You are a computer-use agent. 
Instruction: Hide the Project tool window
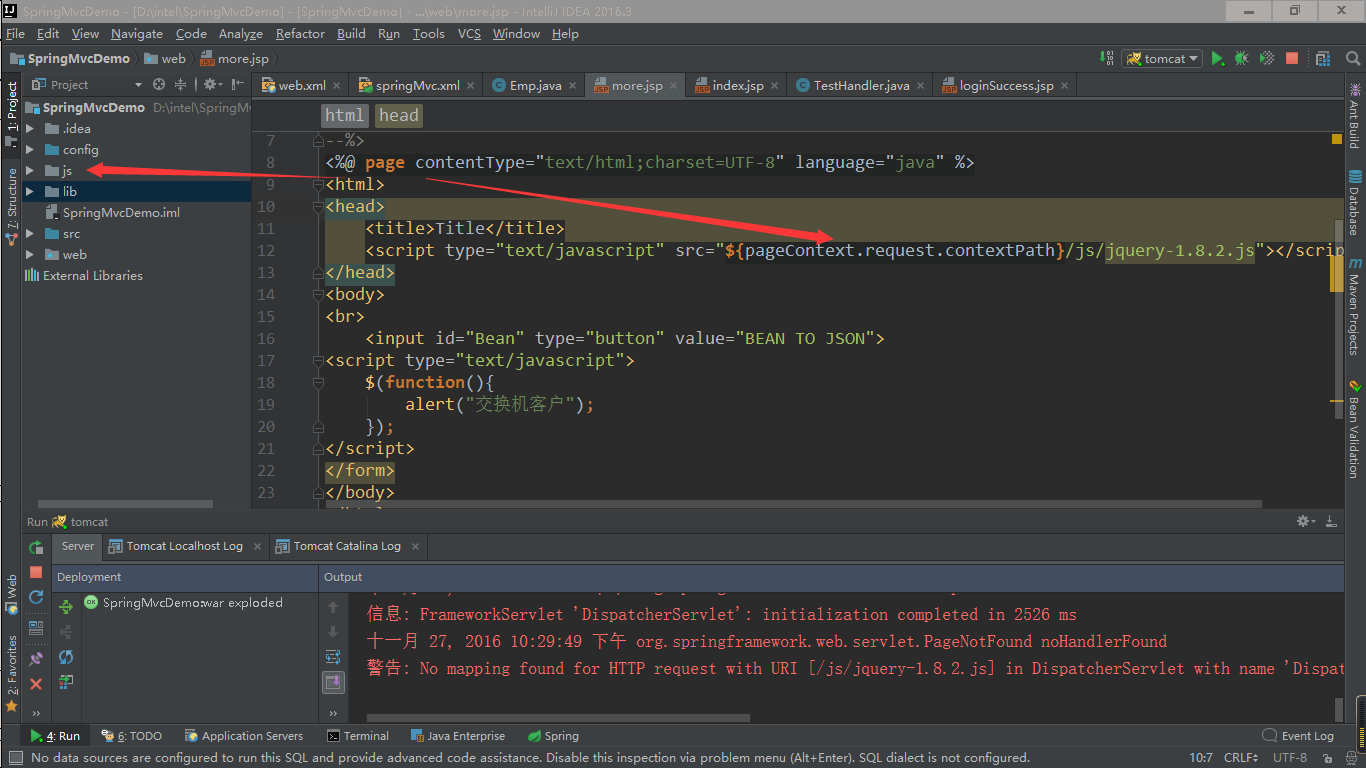(x=238, y=85)
